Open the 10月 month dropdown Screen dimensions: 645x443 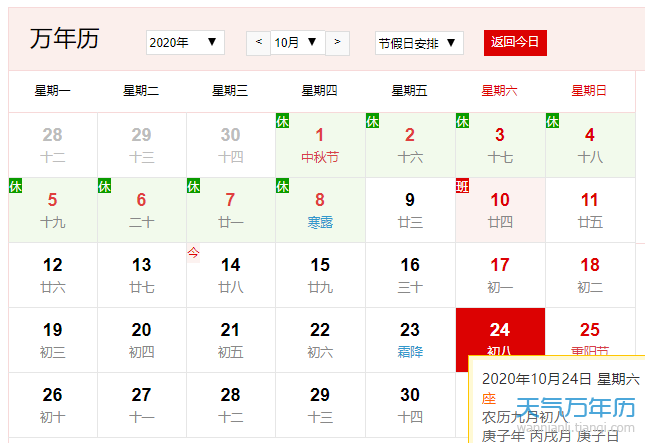297,42
